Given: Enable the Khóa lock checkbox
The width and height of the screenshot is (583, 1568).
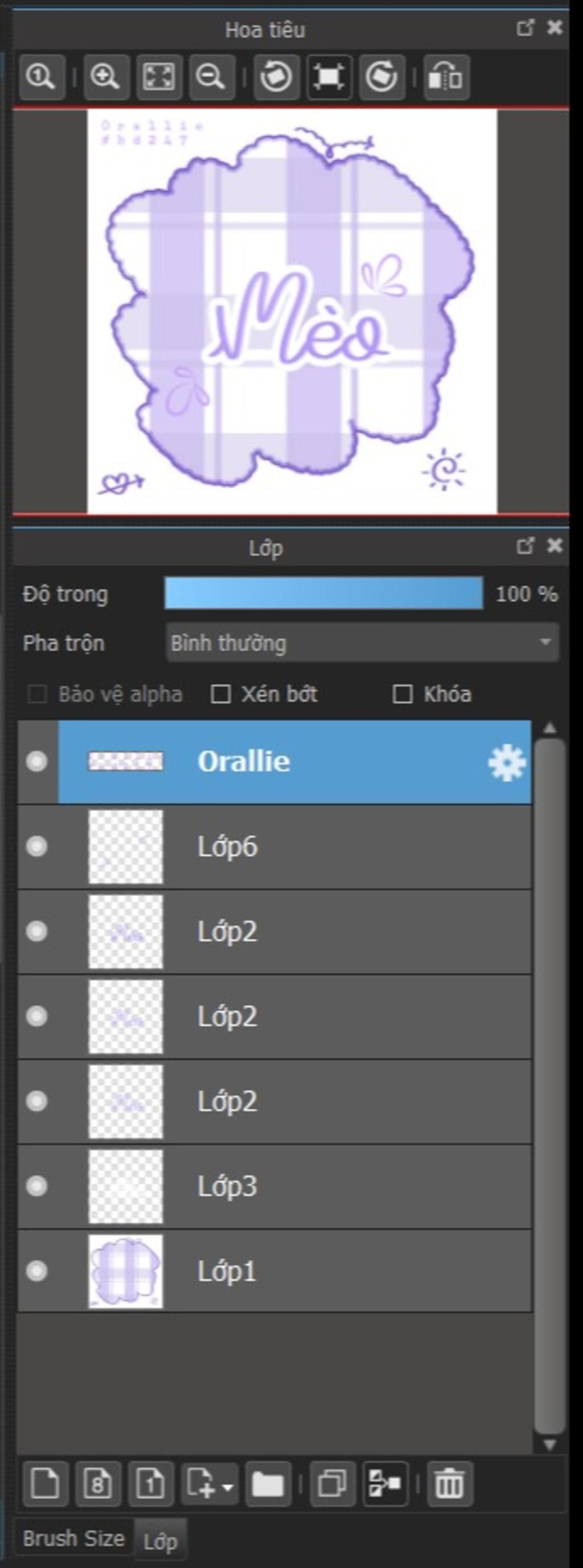Looking at the screenshot, I should tap(402, 694).
